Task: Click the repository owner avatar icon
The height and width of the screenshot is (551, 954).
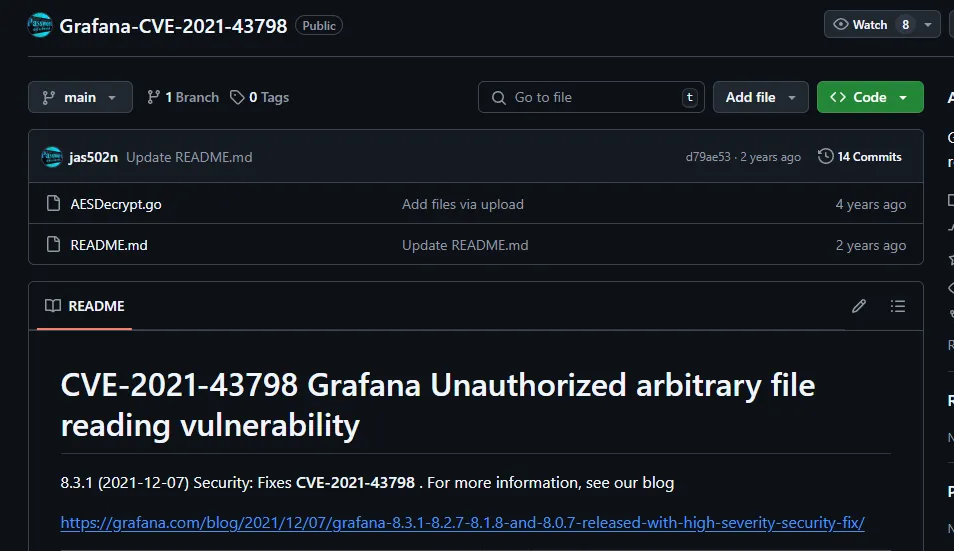Action: coord(41,25)
